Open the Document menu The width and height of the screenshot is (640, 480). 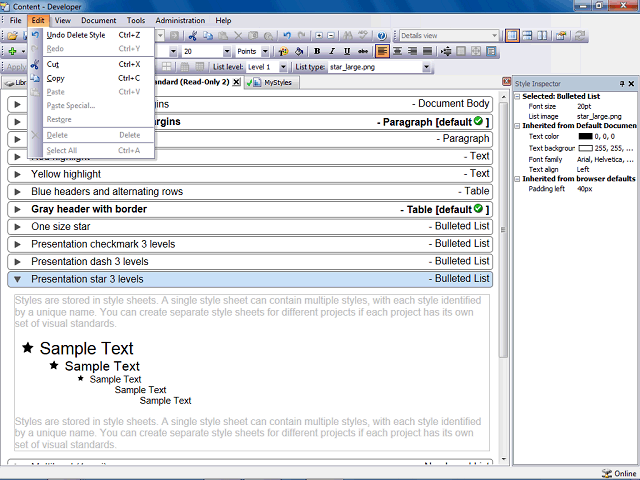pos(98,20)
